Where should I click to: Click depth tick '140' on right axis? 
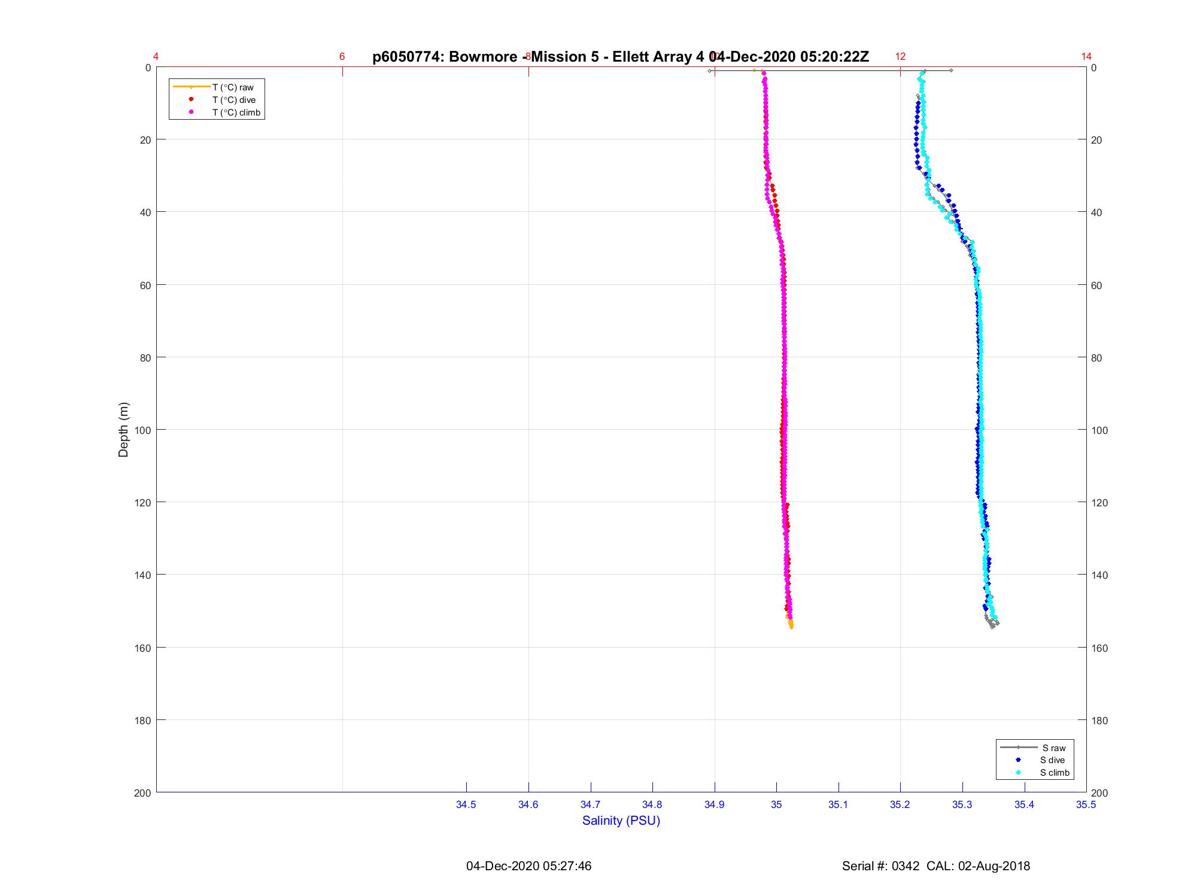click(x=1101, y=575)
